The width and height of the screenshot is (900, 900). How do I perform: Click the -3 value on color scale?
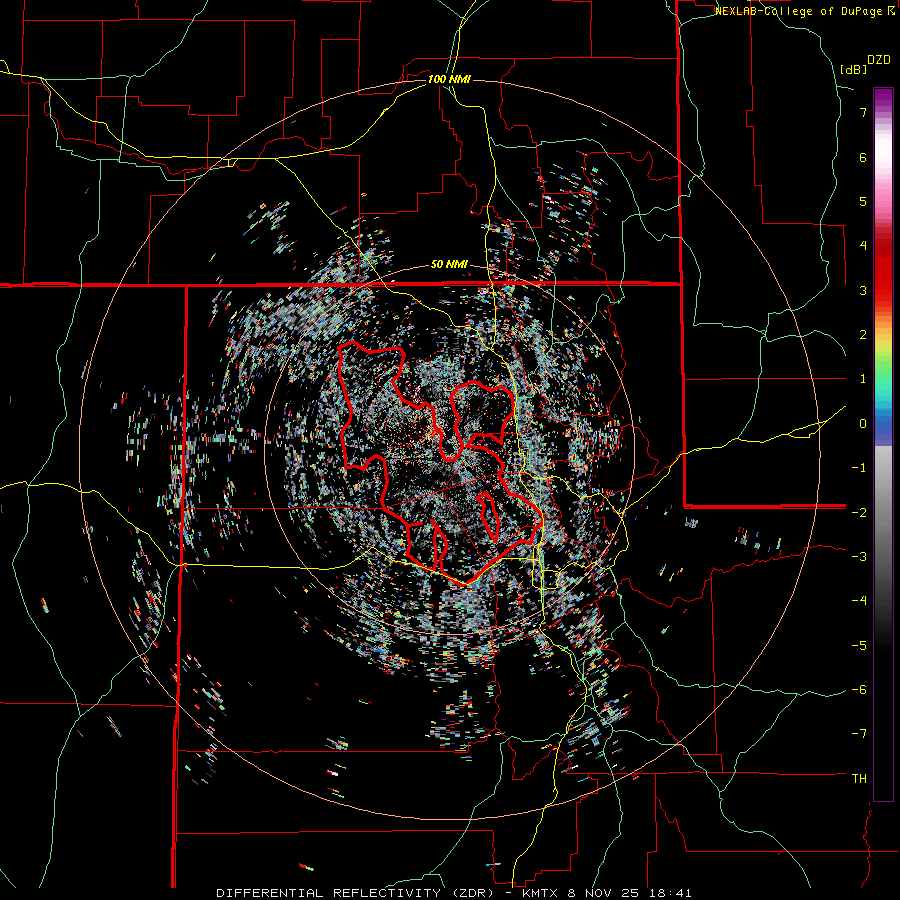point(859,557)
